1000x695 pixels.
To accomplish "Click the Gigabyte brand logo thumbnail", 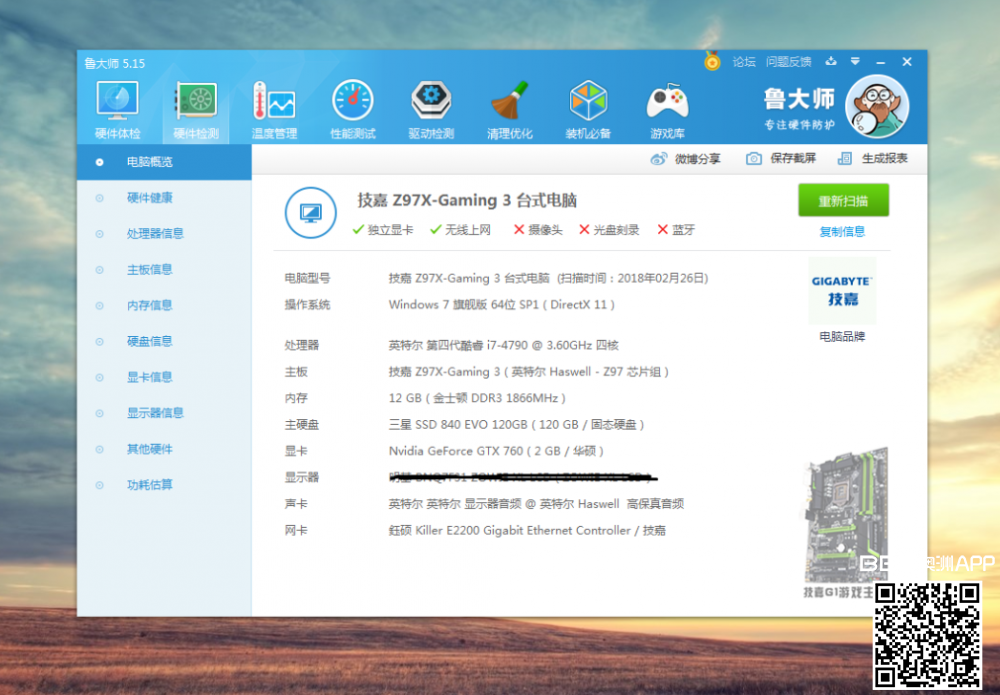I will click(842, 290).
